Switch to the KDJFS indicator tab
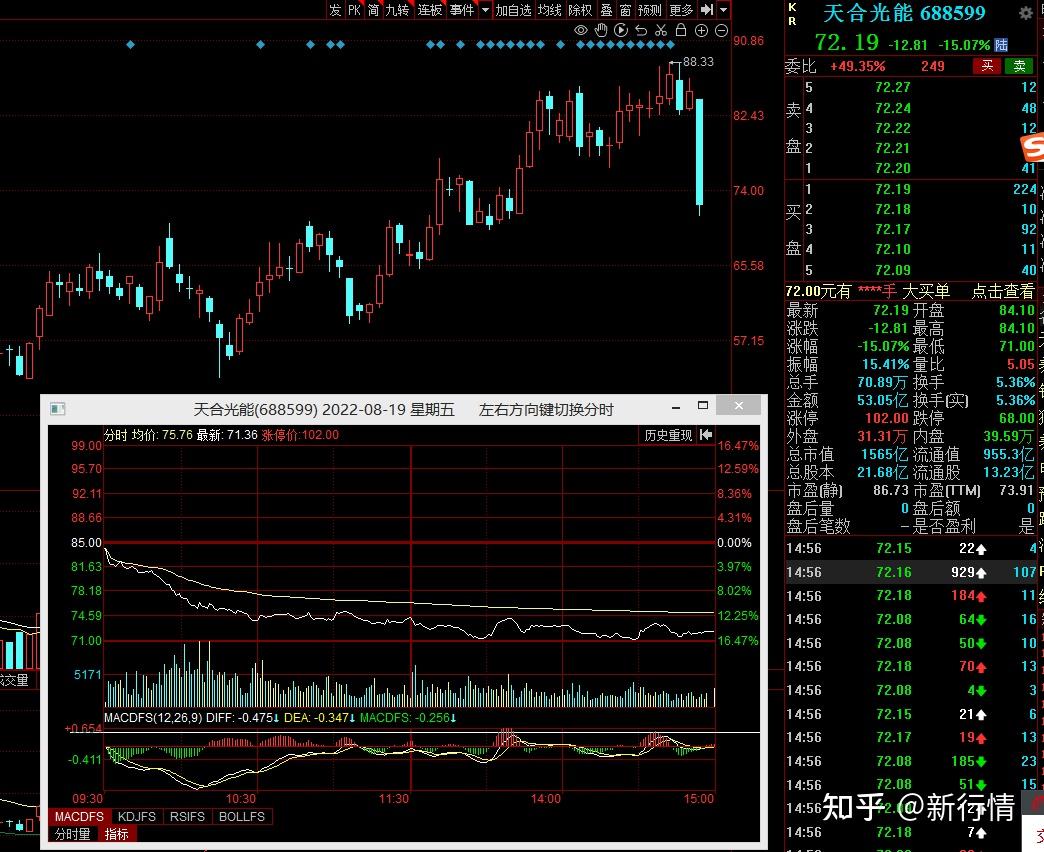Image resolution: width=1044 pixels, height=852 pixels. 136,817
